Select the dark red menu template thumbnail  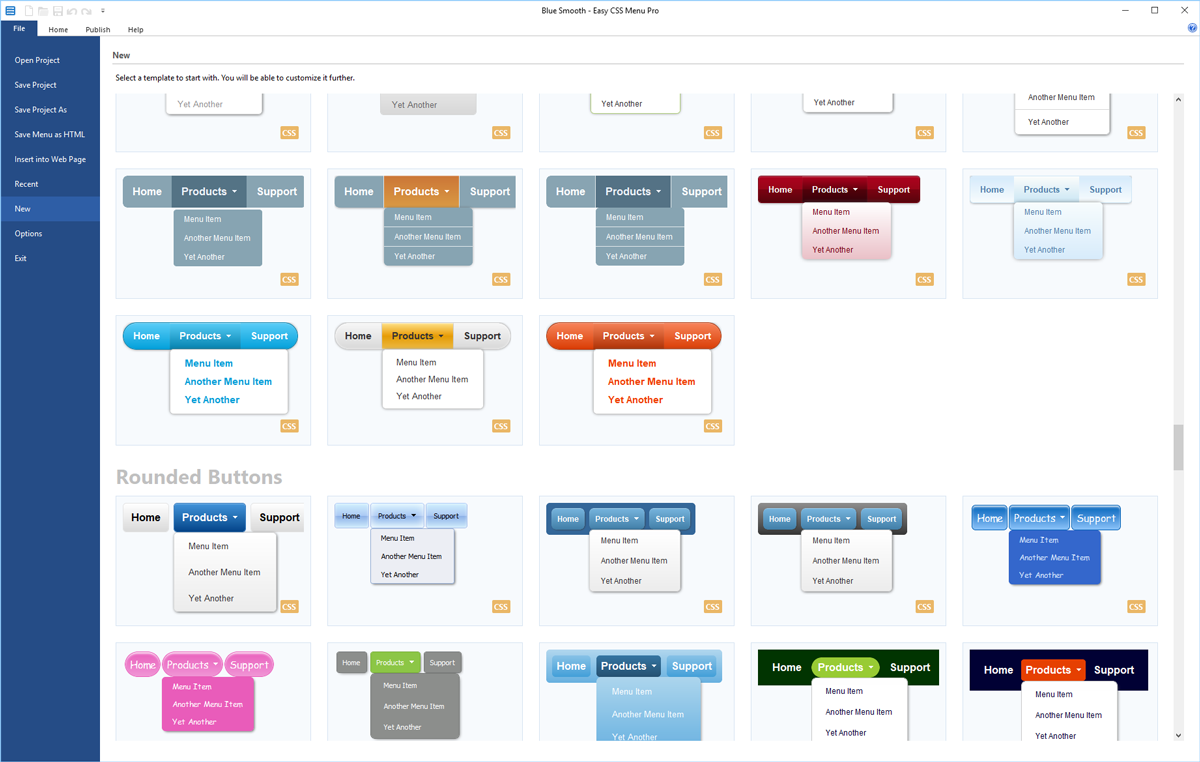click(848, 233)
